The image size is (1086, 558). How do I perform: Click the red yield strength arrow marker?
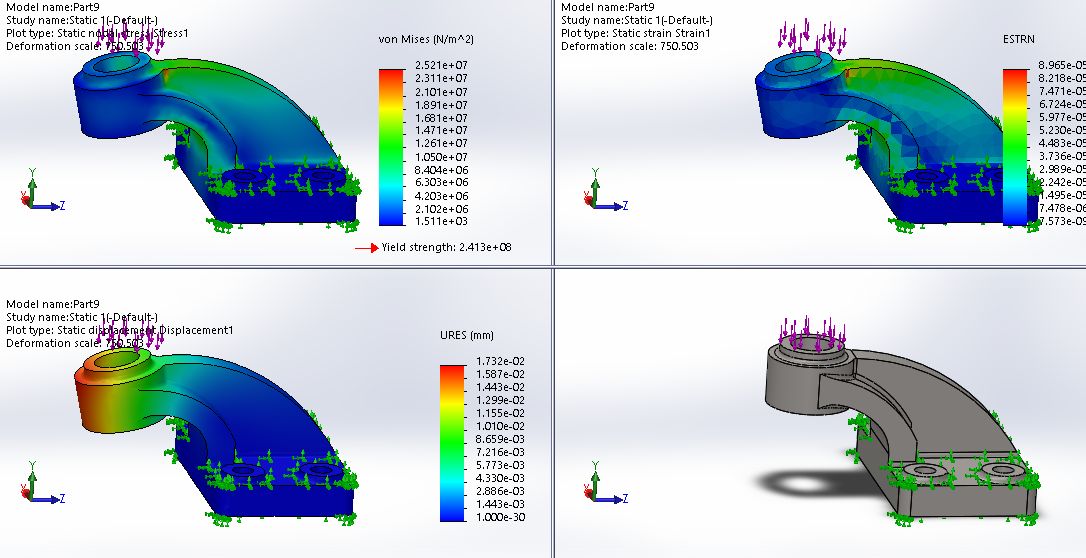[366, 248]
